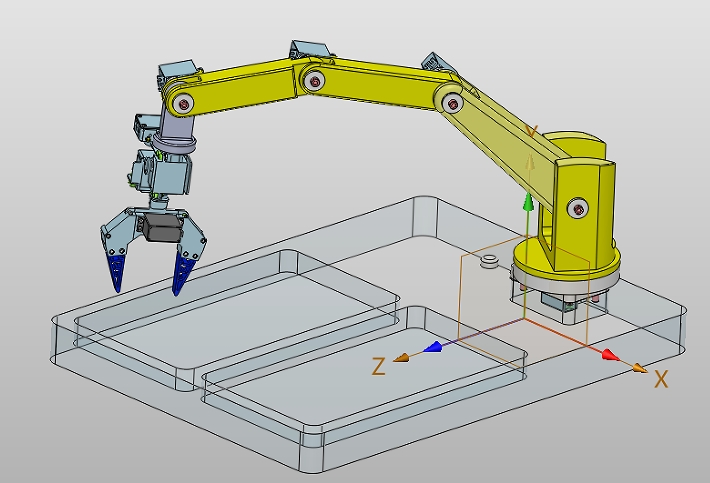Screen dimensions: 710x483
Task: Select the red X-axis arrow handle
Action: (x=610, y=355)
